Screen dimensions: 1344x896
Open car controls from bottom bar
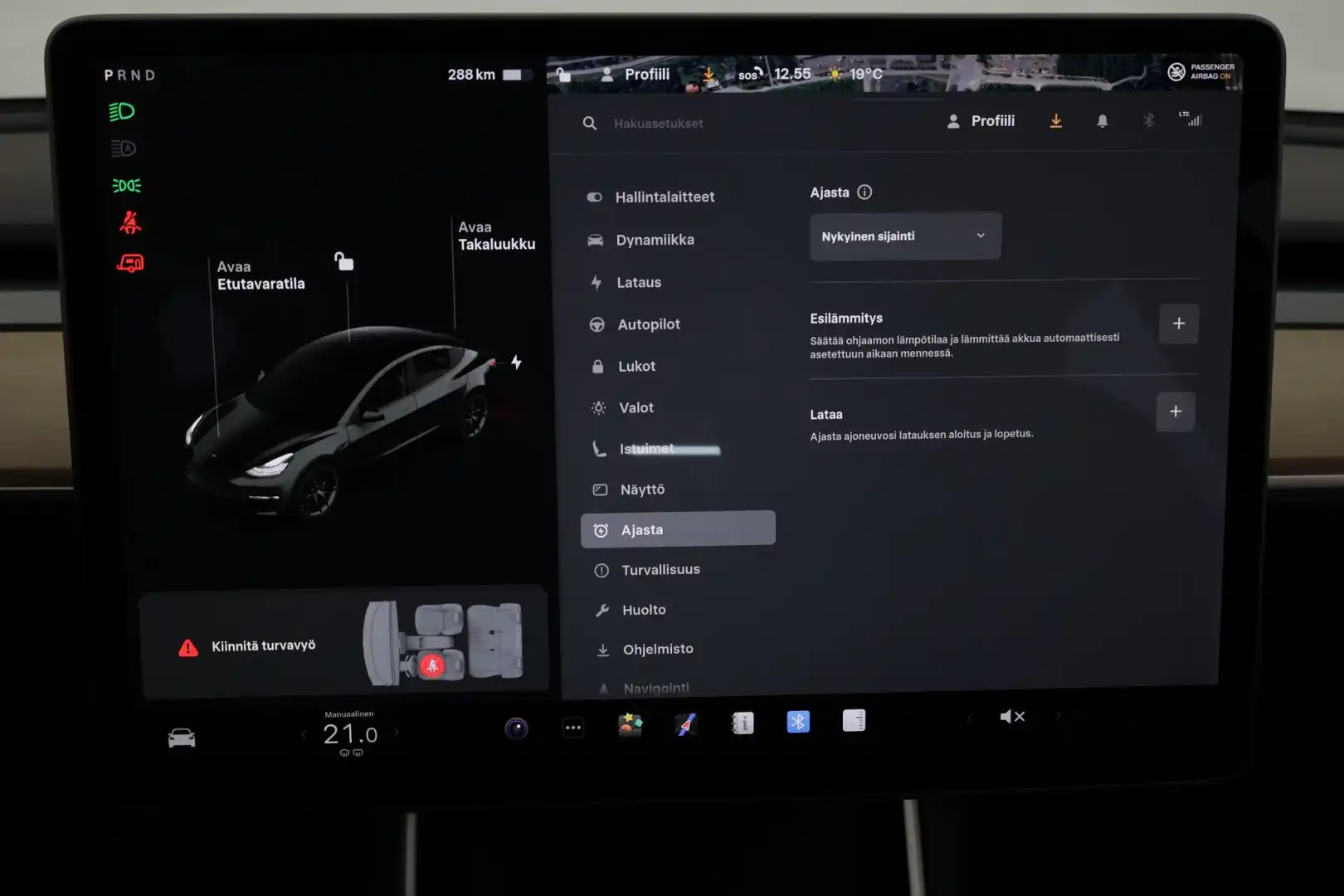182,738
